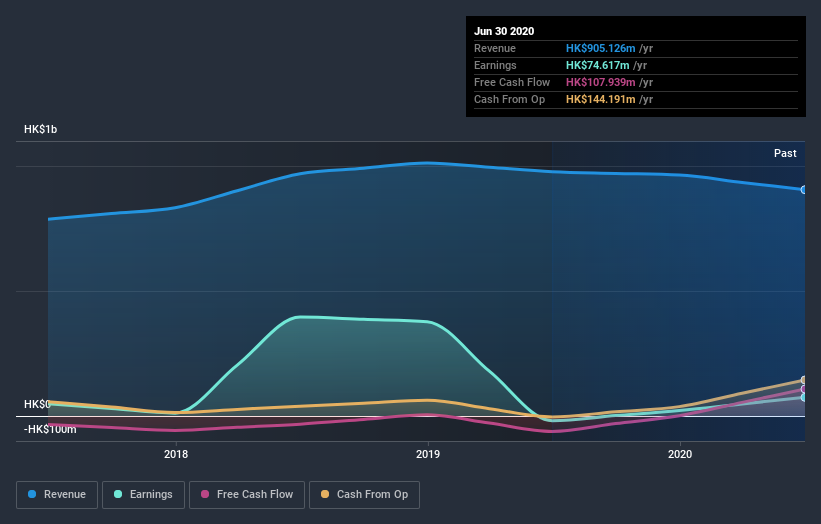This screenshot has width=821, height=524.
Task: Click the 2018 x-axis label
Action: click(x=176, y=454)
